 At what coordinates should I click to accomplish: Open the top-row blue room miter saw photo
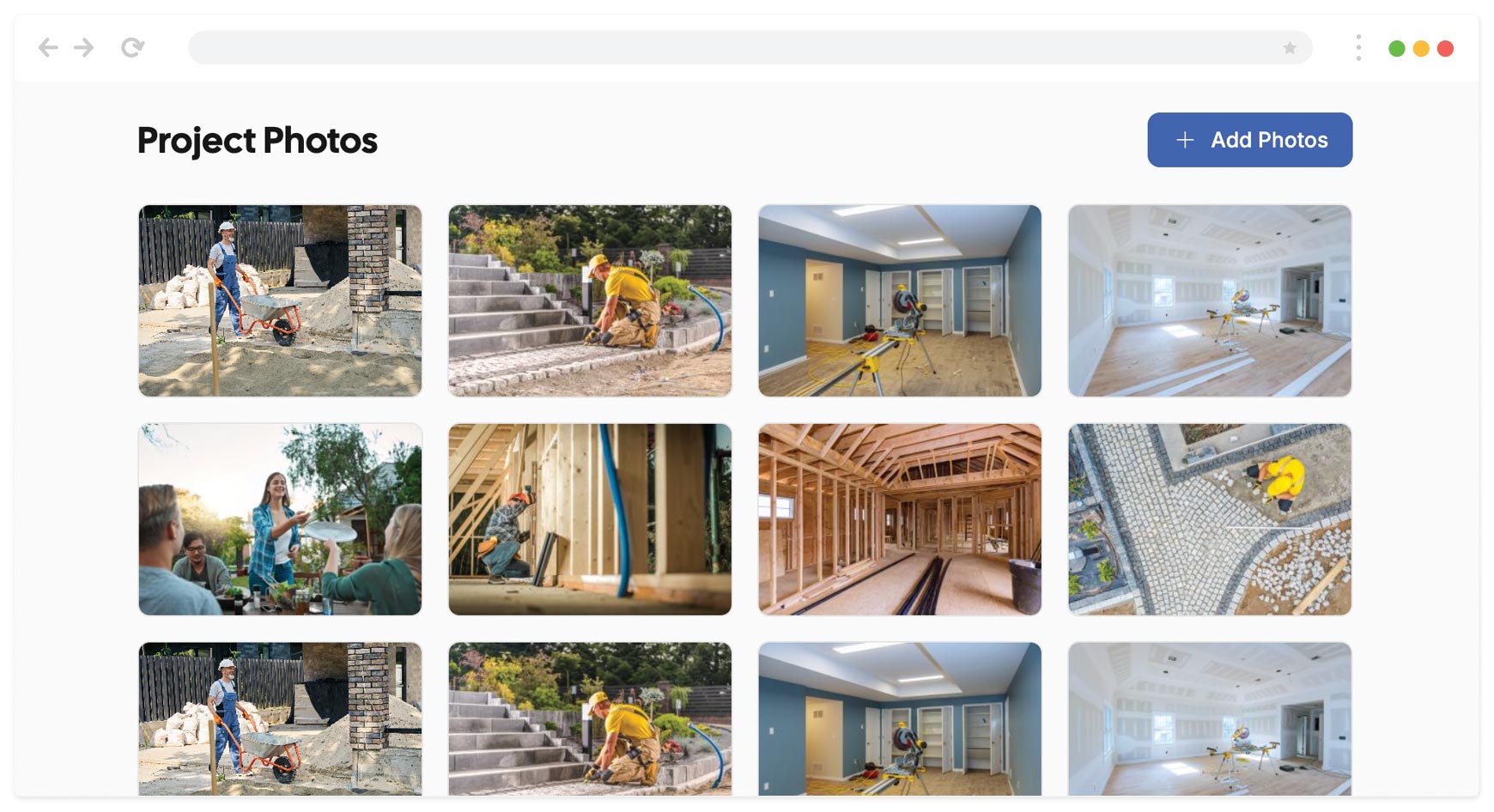click(900, 300)
